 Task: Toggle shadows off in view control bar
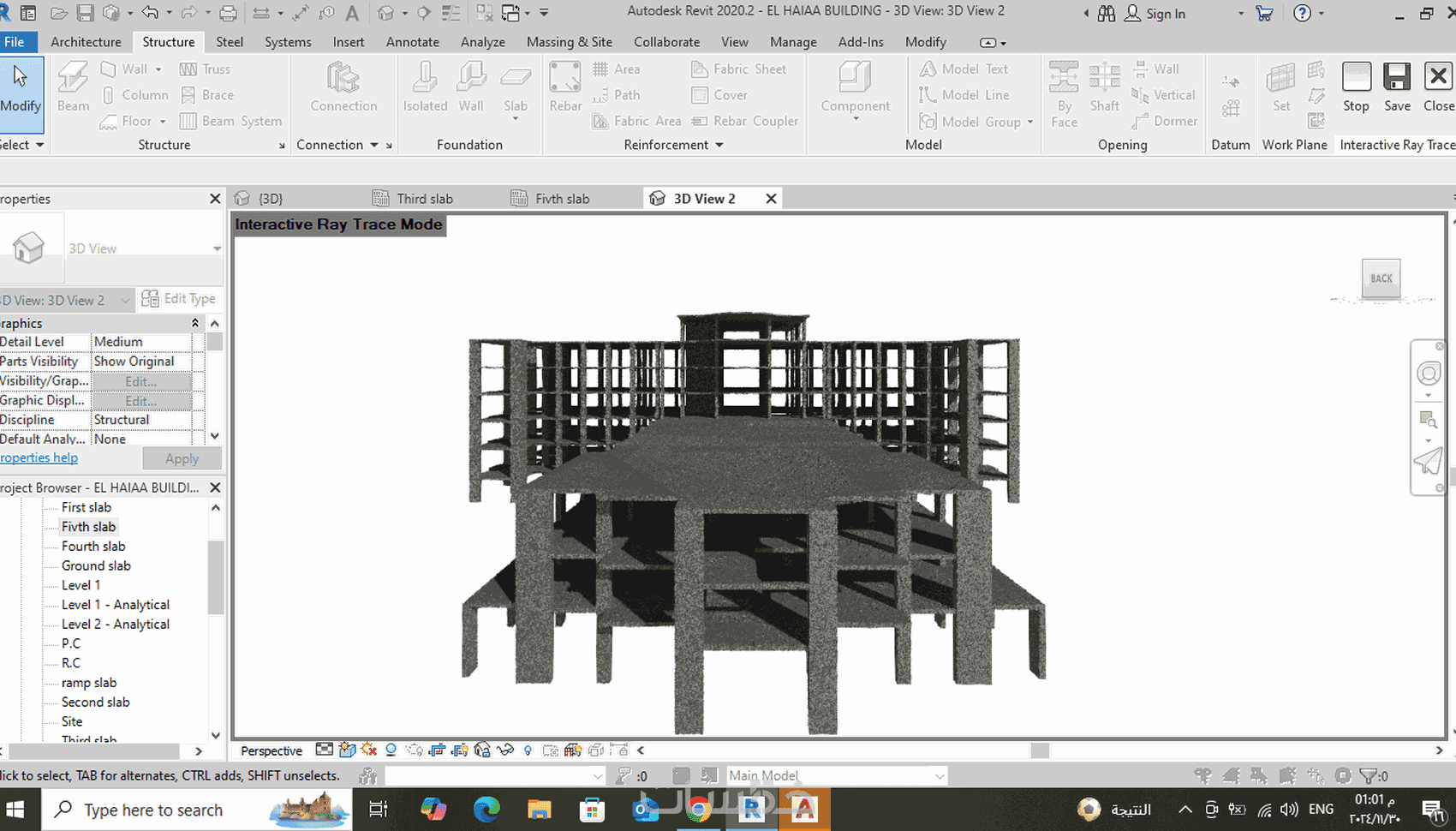391,750
